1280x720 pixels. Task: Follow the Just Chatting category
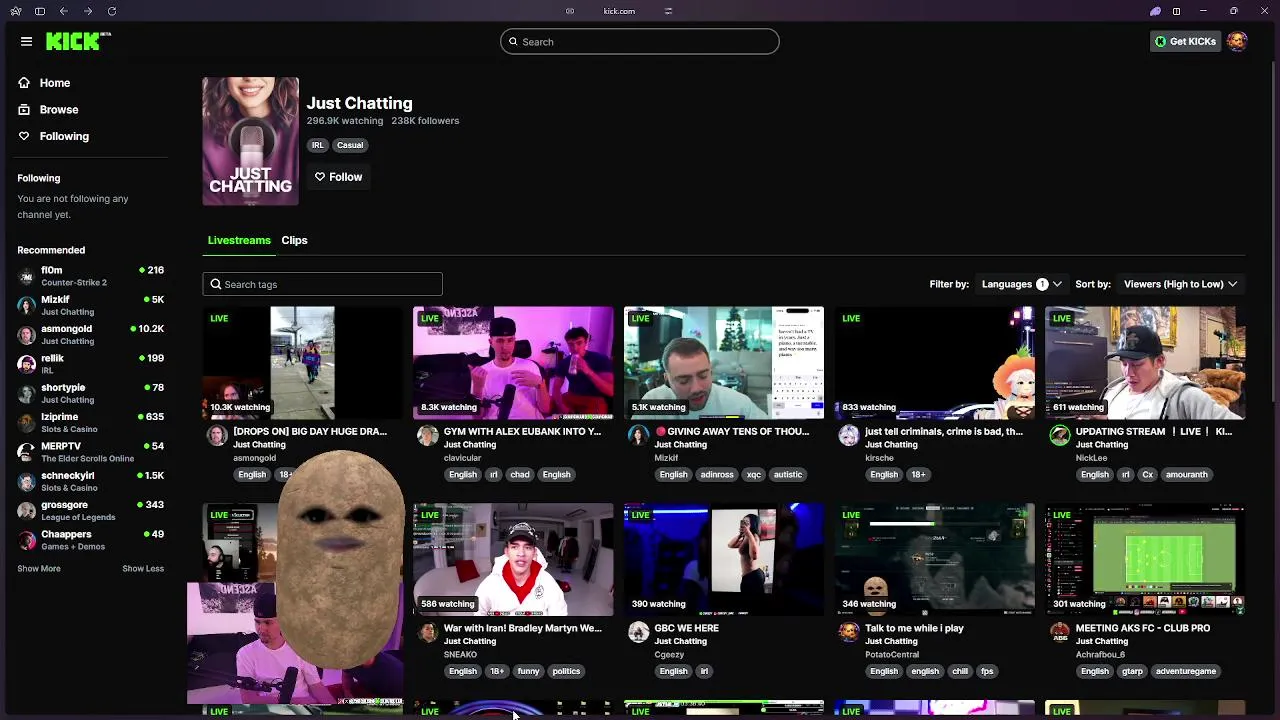pos(338,177)
